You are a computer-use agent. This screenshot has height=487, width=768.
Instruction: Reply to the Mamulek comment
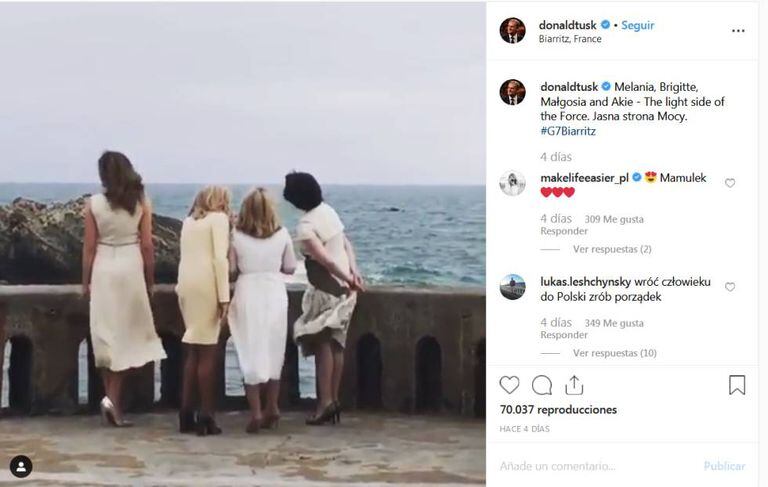click(x=564, y=231)
